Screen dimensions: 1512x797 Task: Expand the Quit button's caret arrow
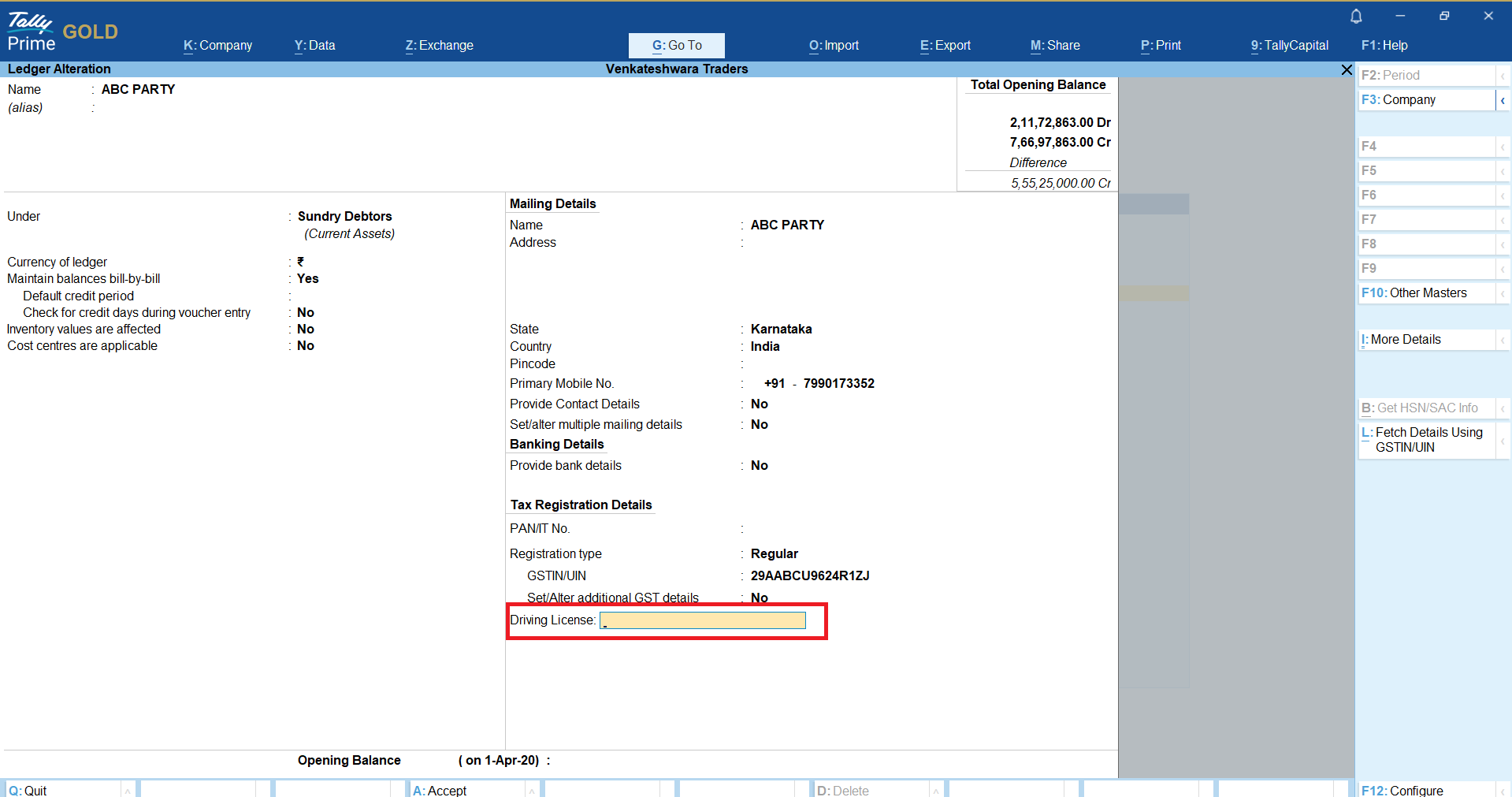pos(128,790)
